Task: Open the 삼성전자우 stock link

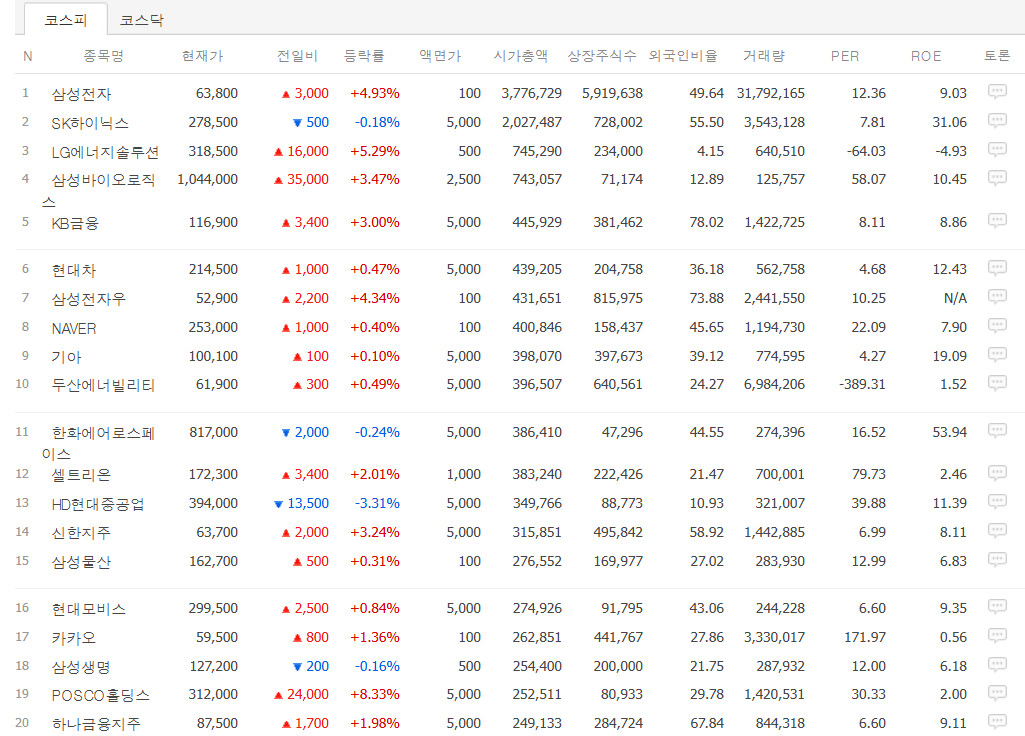Action: click(88, 299)
